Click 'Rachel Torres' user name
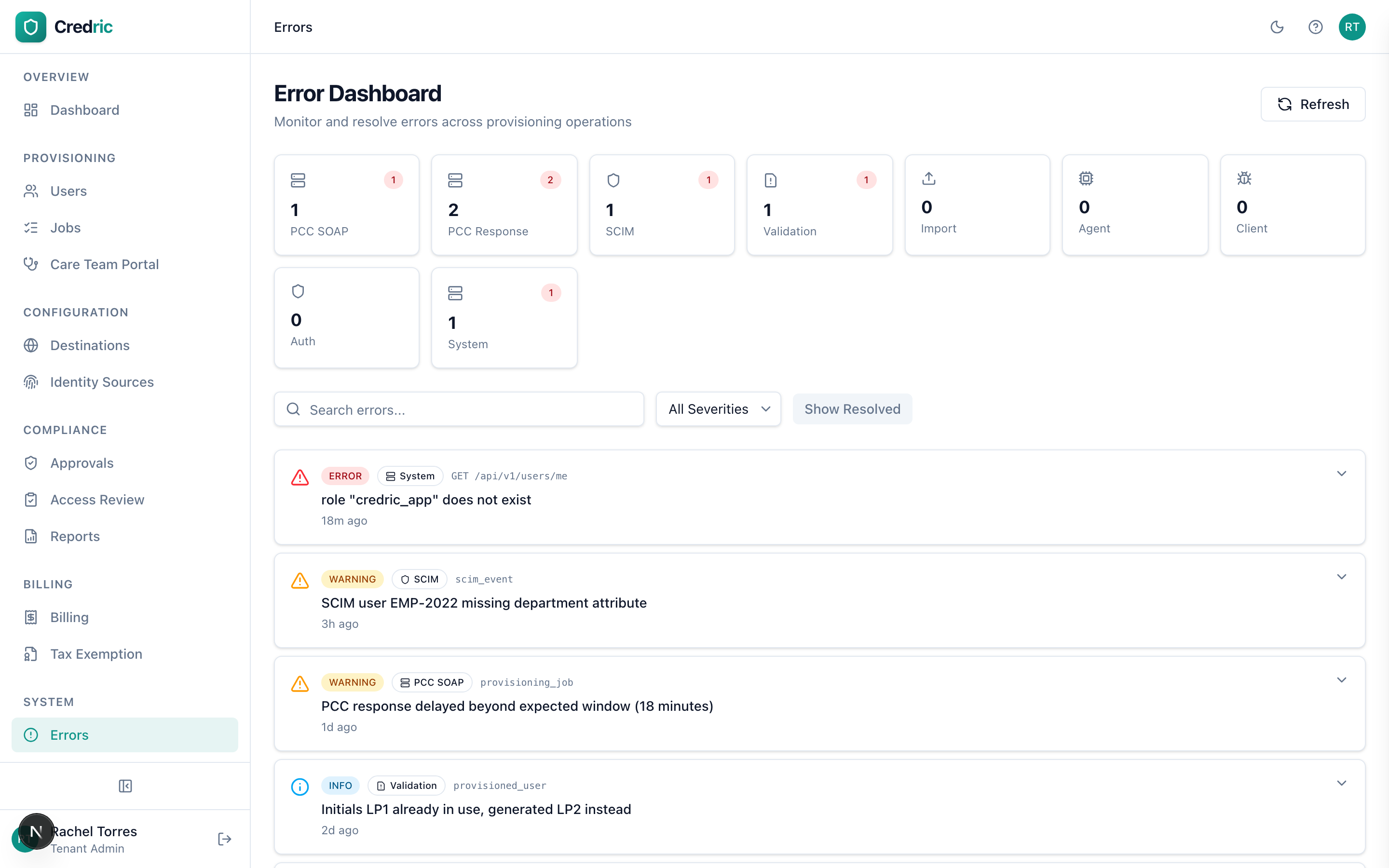The height and width of the screenshot is (868, 1389). pos(94,831)
